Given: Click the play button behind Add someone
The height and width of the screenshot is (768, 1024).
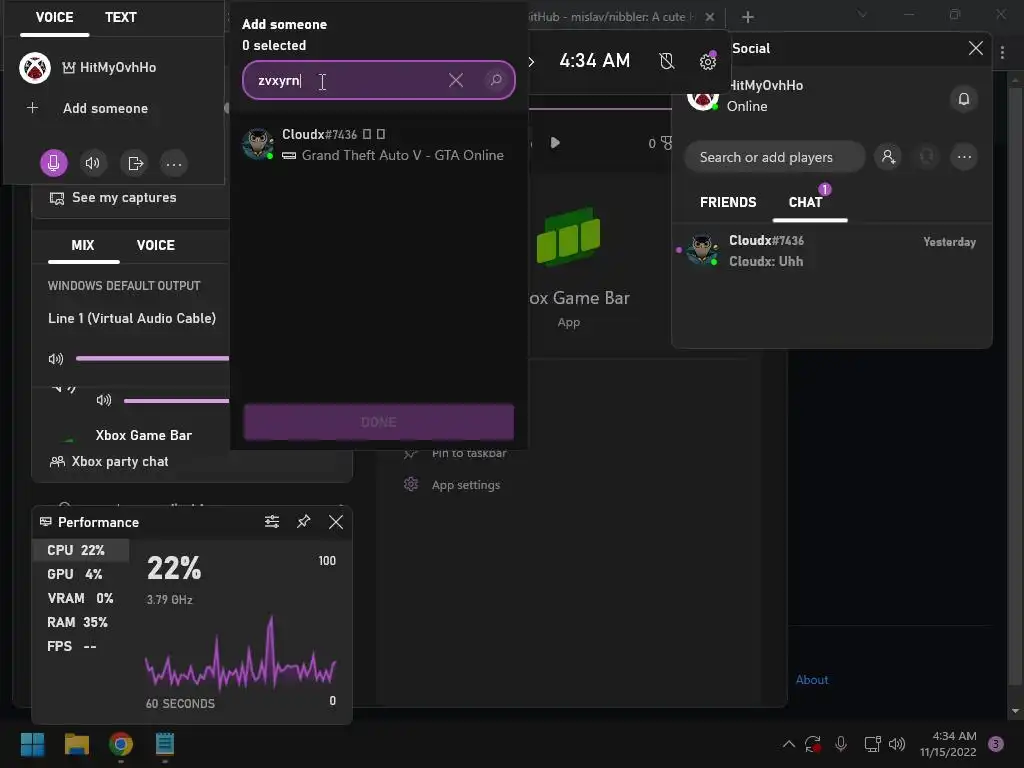Looking at the screenshot, I should pos(555,143).
